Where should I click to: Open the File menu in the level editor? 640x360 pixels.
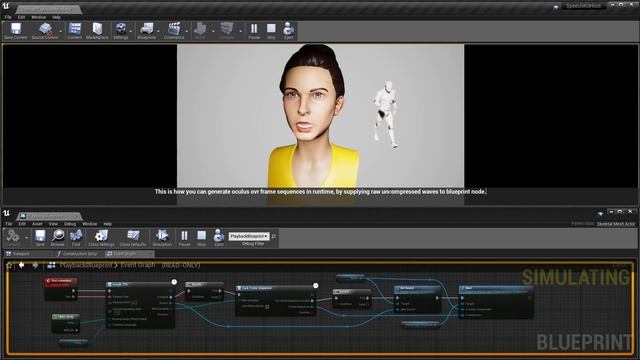click(8, 17)
